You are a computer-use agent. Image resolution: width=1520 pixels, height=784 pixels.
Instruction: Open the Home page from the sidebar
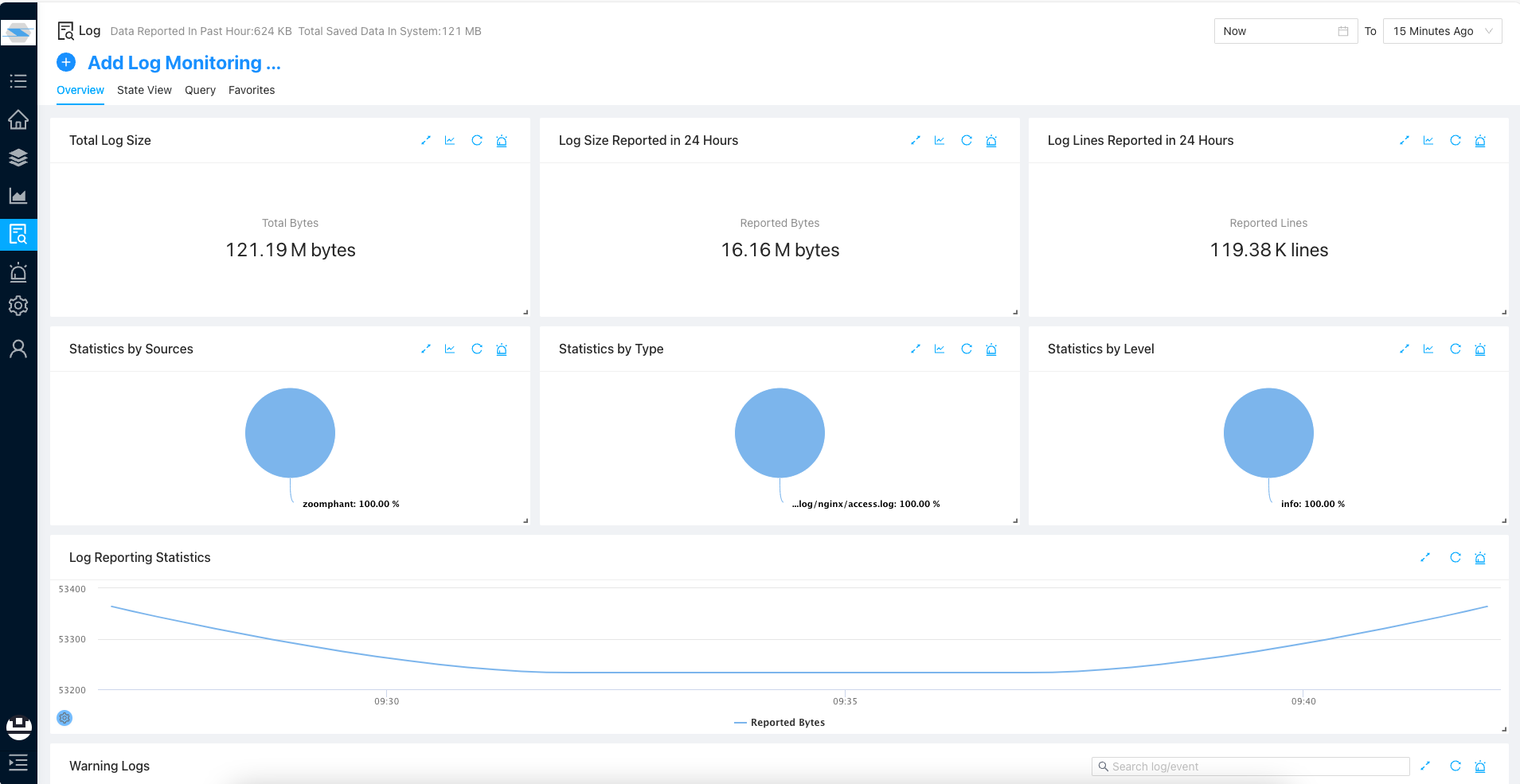[18, 119]
